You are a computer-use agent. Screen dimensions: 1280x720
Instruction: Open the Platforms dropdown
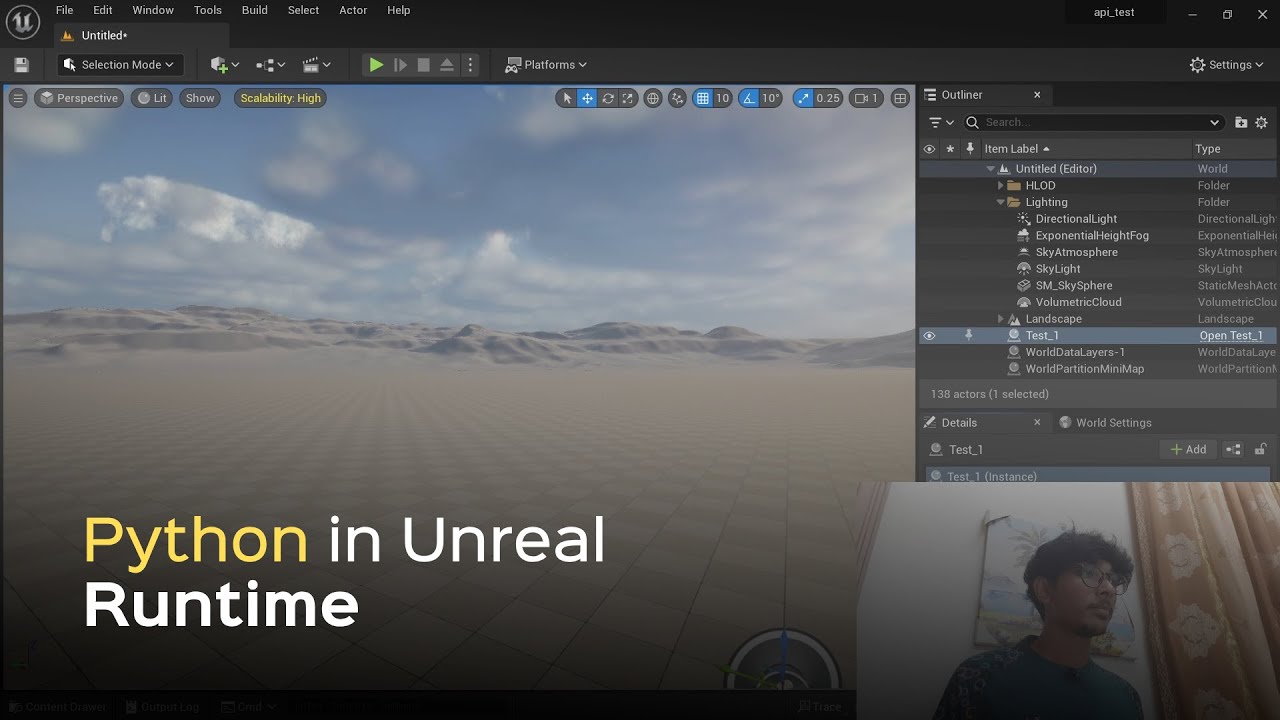546,65
